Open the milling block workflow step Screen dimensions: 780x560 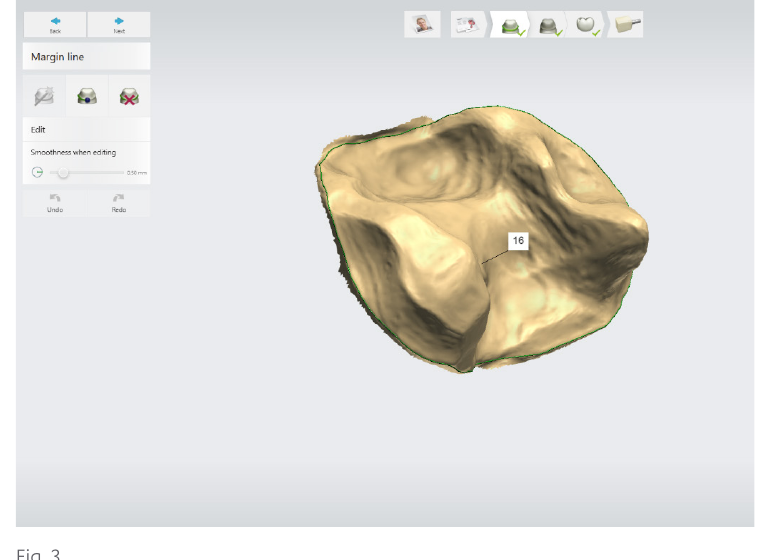click(x=626, y=24)
